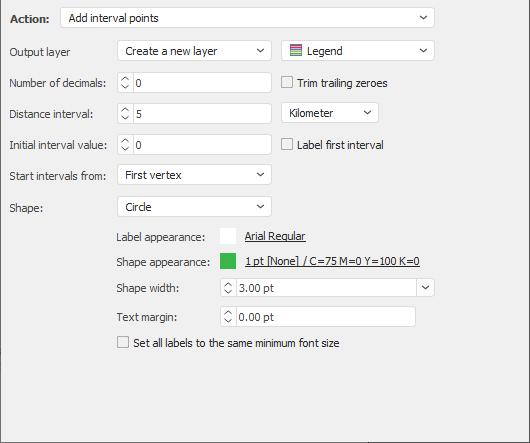Click the green Shape appearance color swatch
This screenshot has width=530, height=443.
[x=228, y=261]
